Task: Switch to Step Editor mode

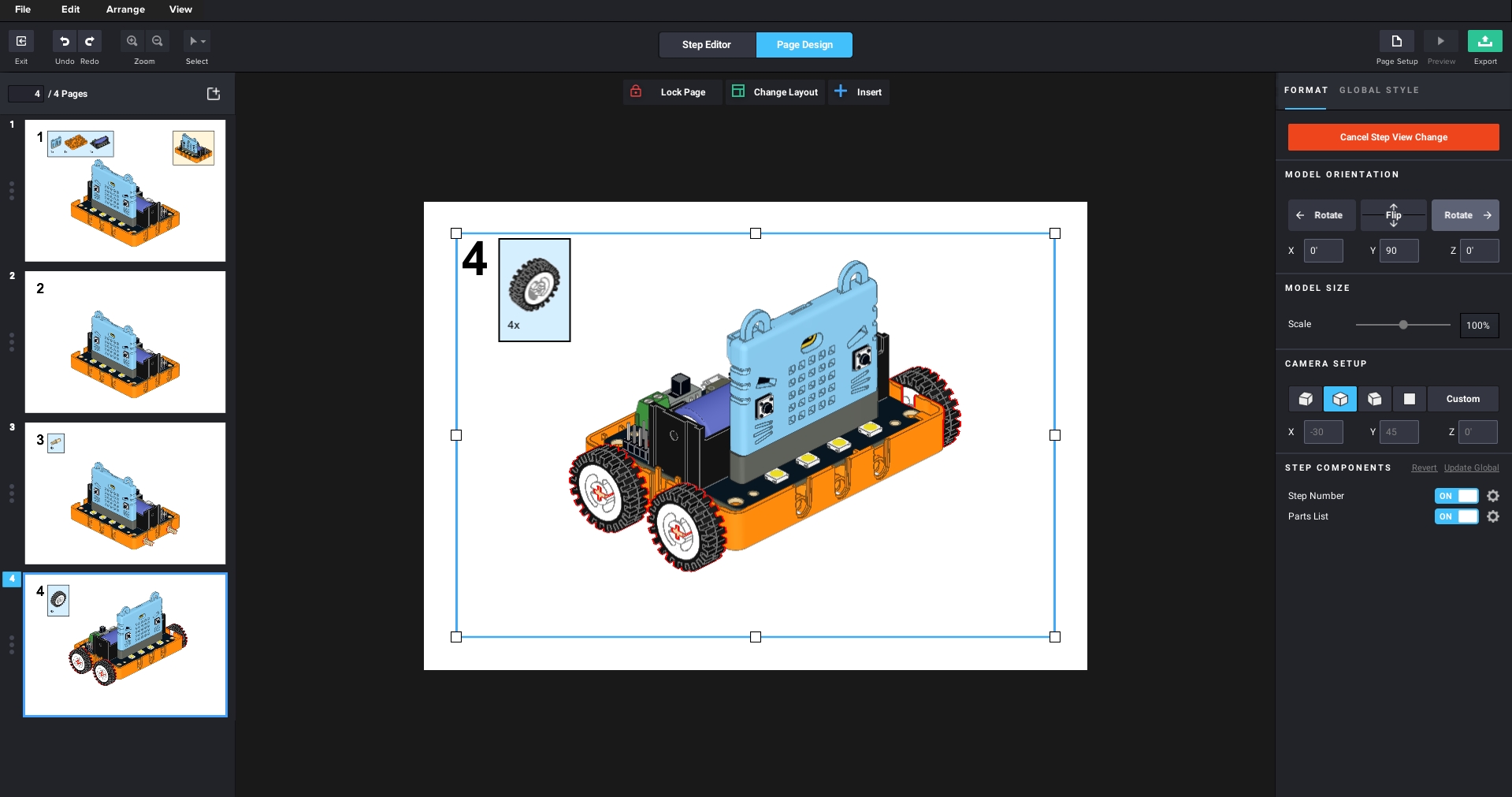Action: coord(707,45)
